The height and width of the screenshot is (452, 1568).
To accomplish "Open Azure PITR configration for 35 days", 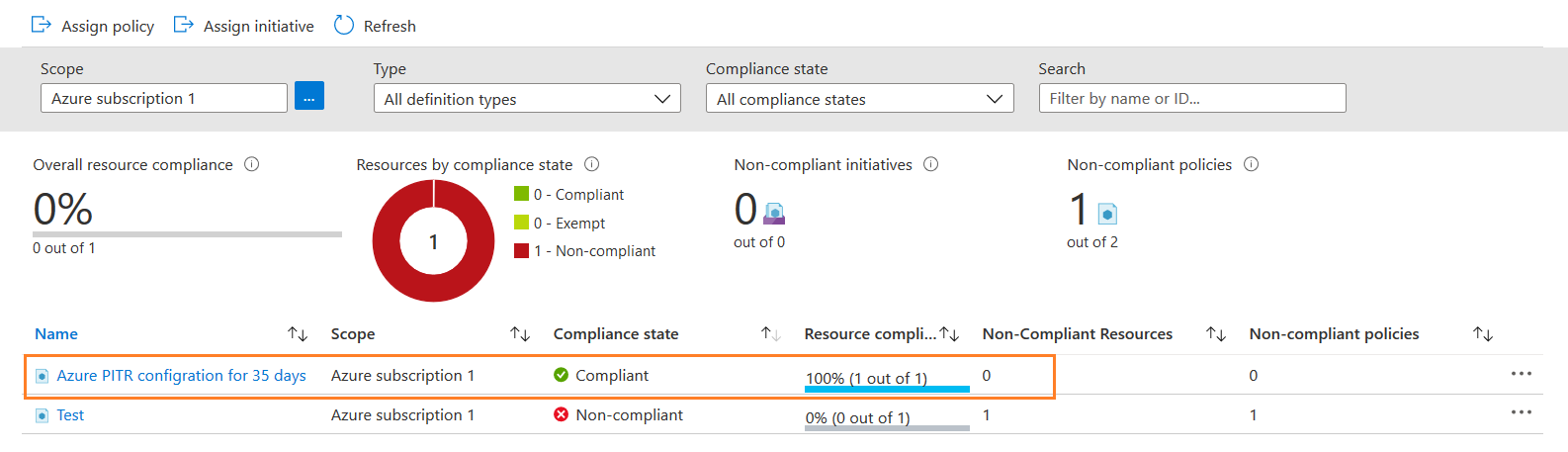I will pyautogui.click(x=181, y=376).
